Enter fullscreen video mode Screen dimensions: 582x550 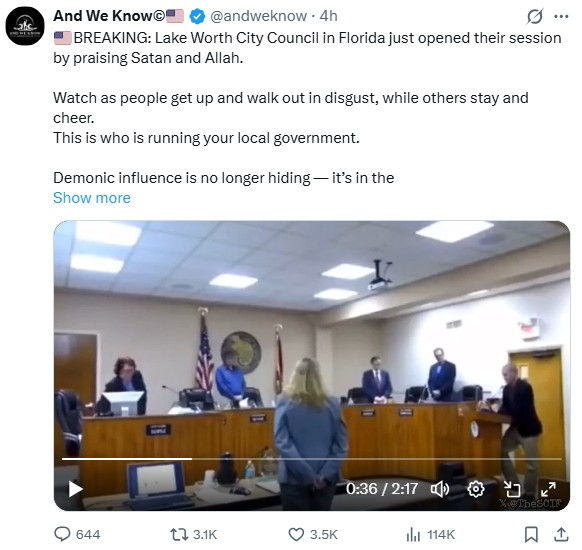[548, 489]
